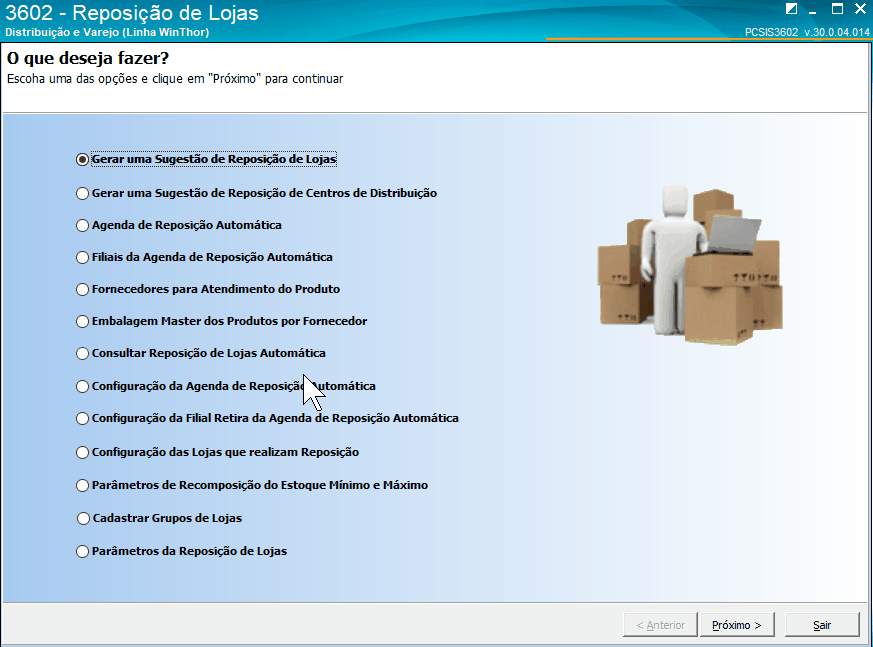Close the 3602 Reposição de Lojas window
Viewport: 873px width, 647px height.
(860, 9)
